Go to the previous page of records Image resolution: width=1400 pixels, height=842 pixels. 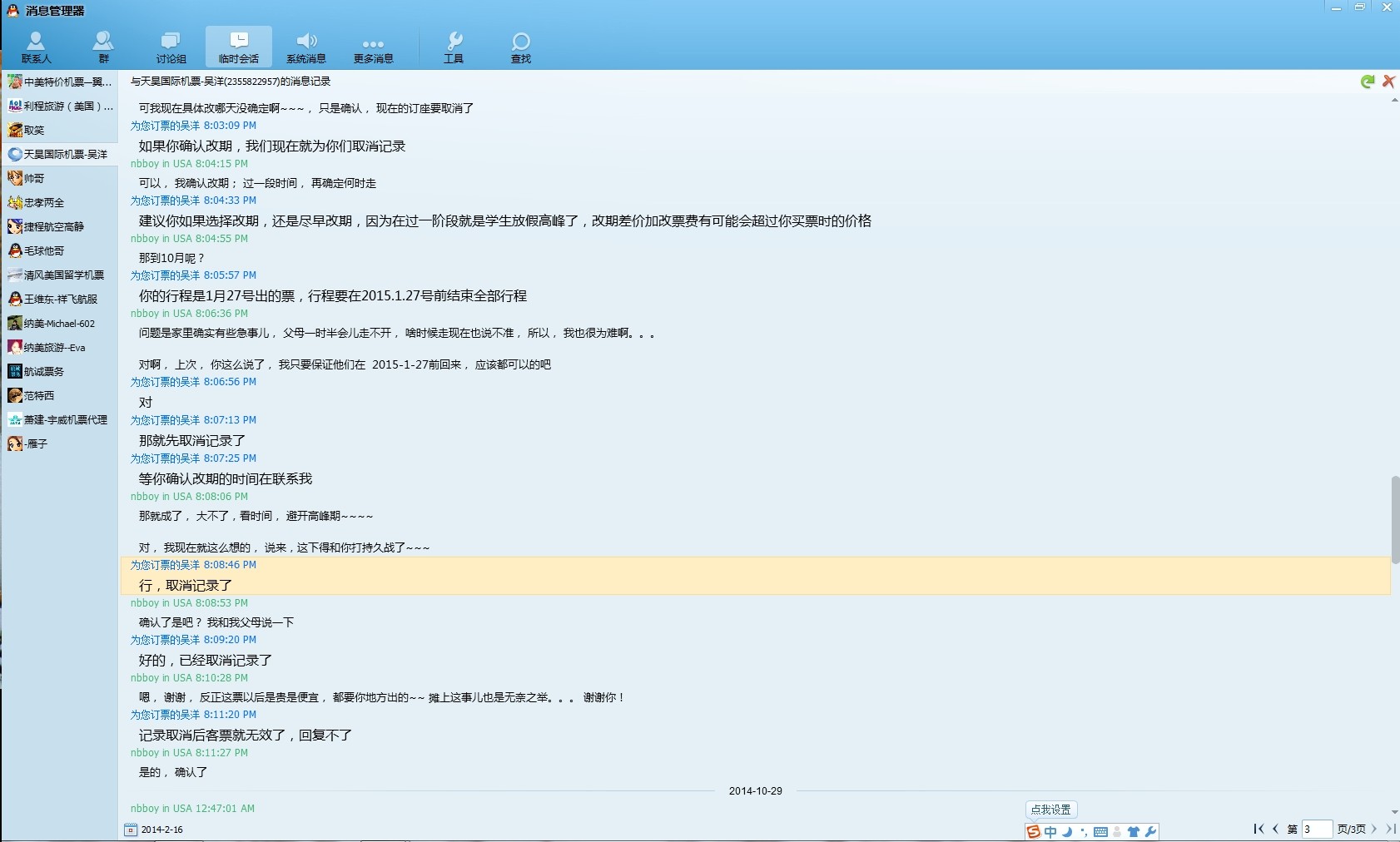click(1275, 829)
